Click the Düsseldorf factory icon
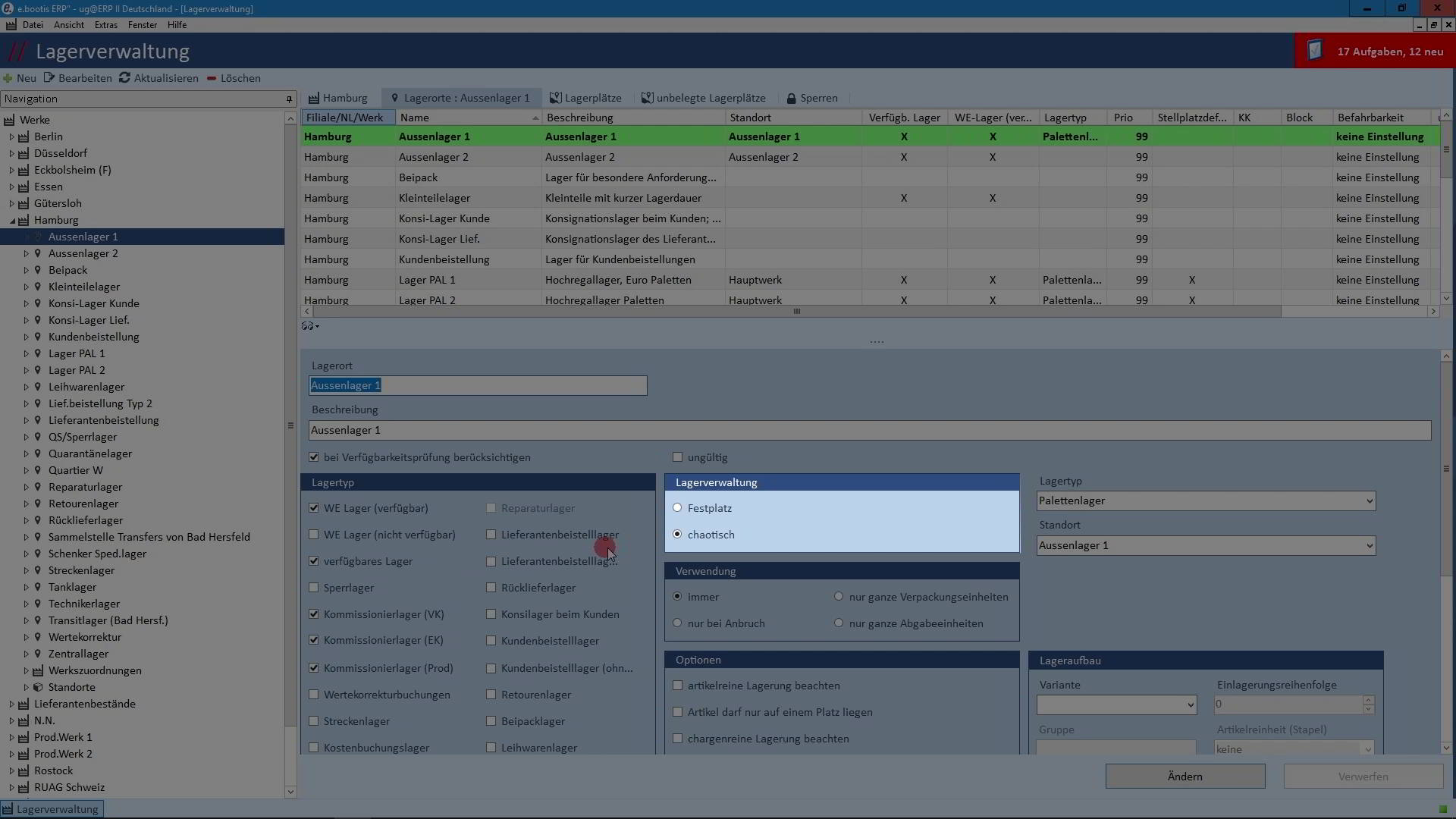This screenshot has height=819, width=1456. [x=24, y=153]
